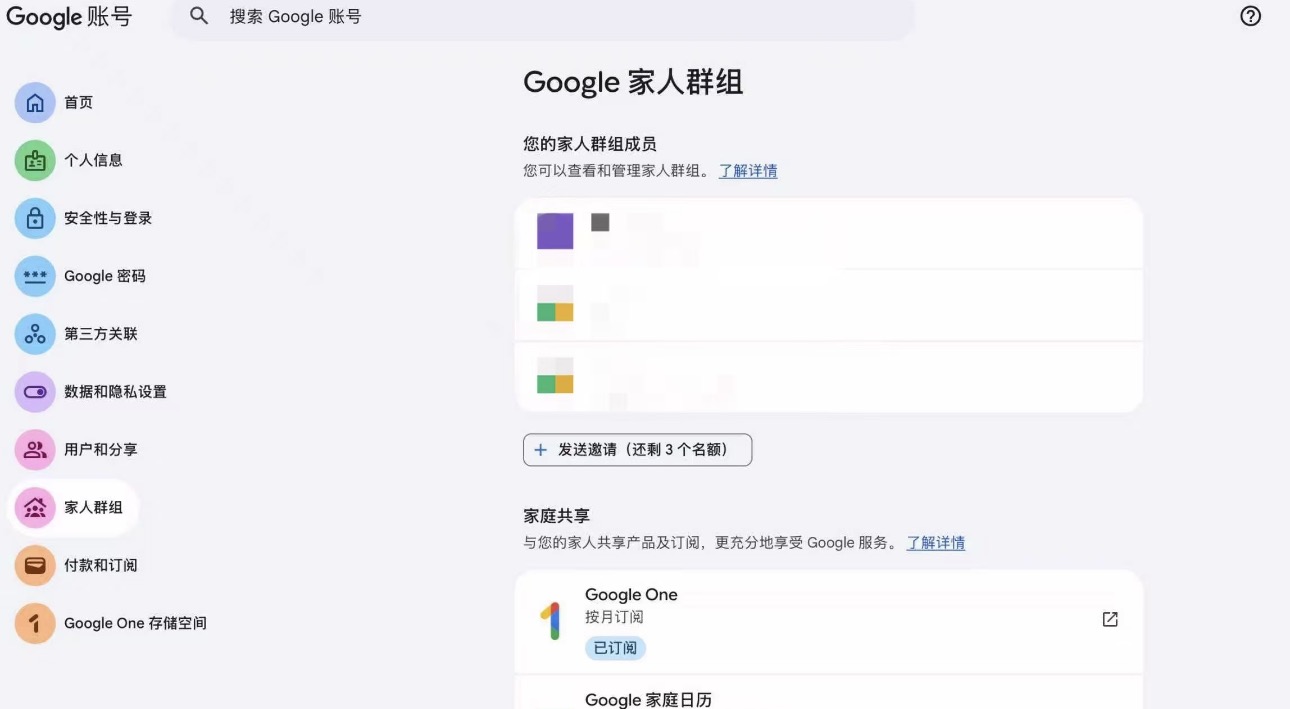Click the Google 家庭日历 row
This screenshot has height=709, width=1290.
(829, 694)
